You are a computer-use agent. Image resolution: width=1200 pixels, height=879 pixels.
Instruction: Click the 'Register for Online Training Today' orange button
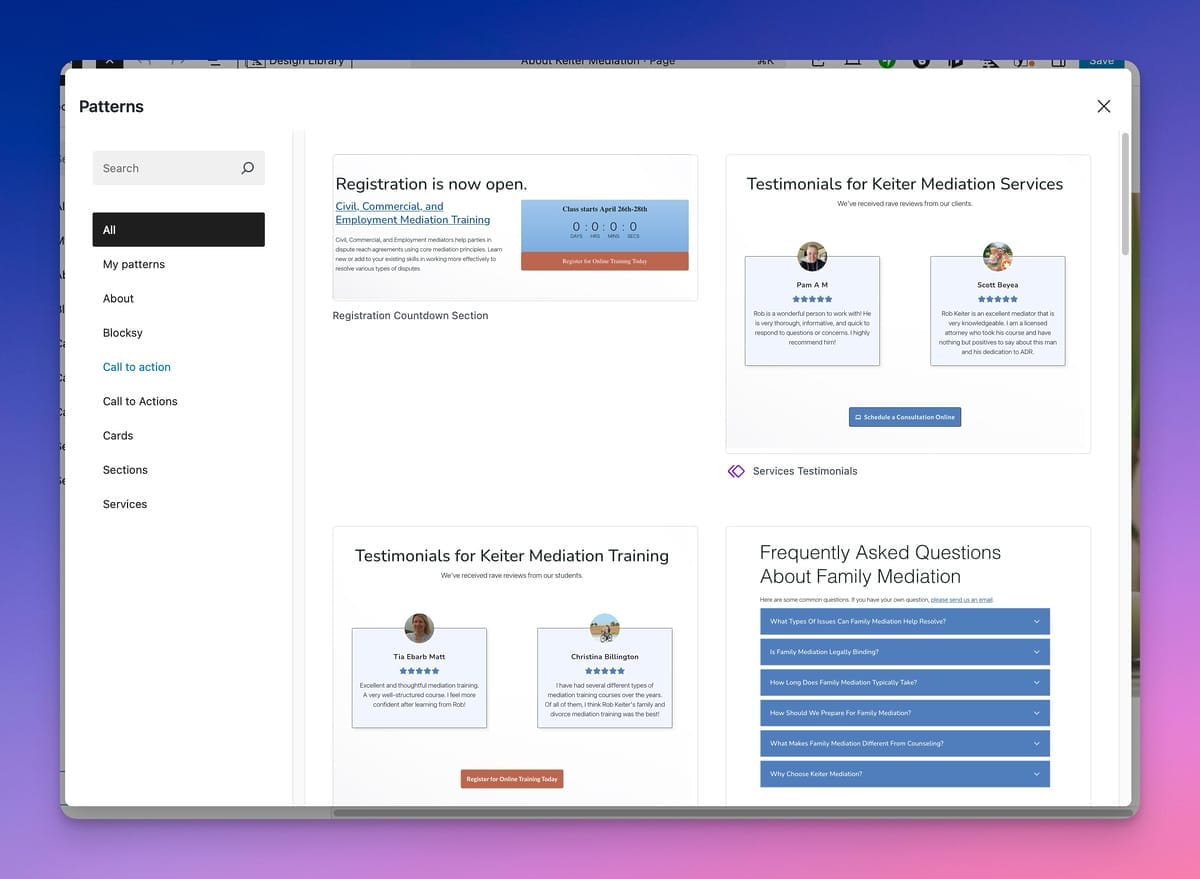511,779
